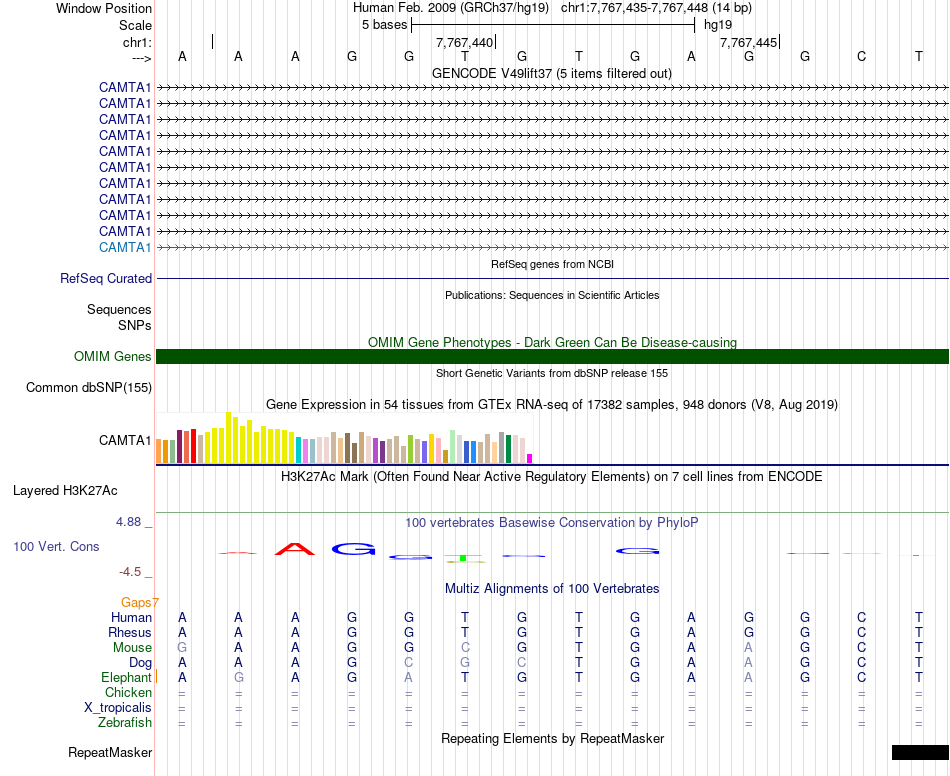Open the GTEx Gene Expression track title
Image resolution: width=950 pixels, height=776 pixels.
(x=552, y=404)
